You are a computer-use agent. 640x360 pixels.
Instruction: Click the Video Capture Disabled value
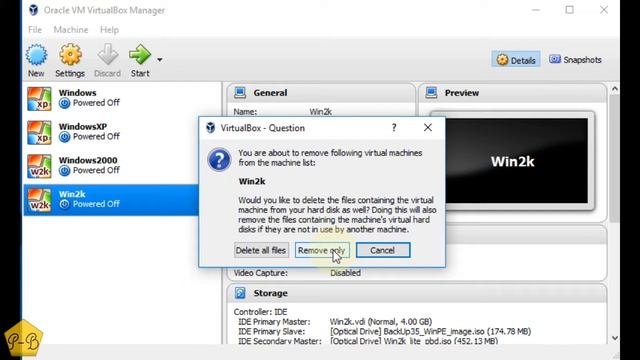[345, 273]
